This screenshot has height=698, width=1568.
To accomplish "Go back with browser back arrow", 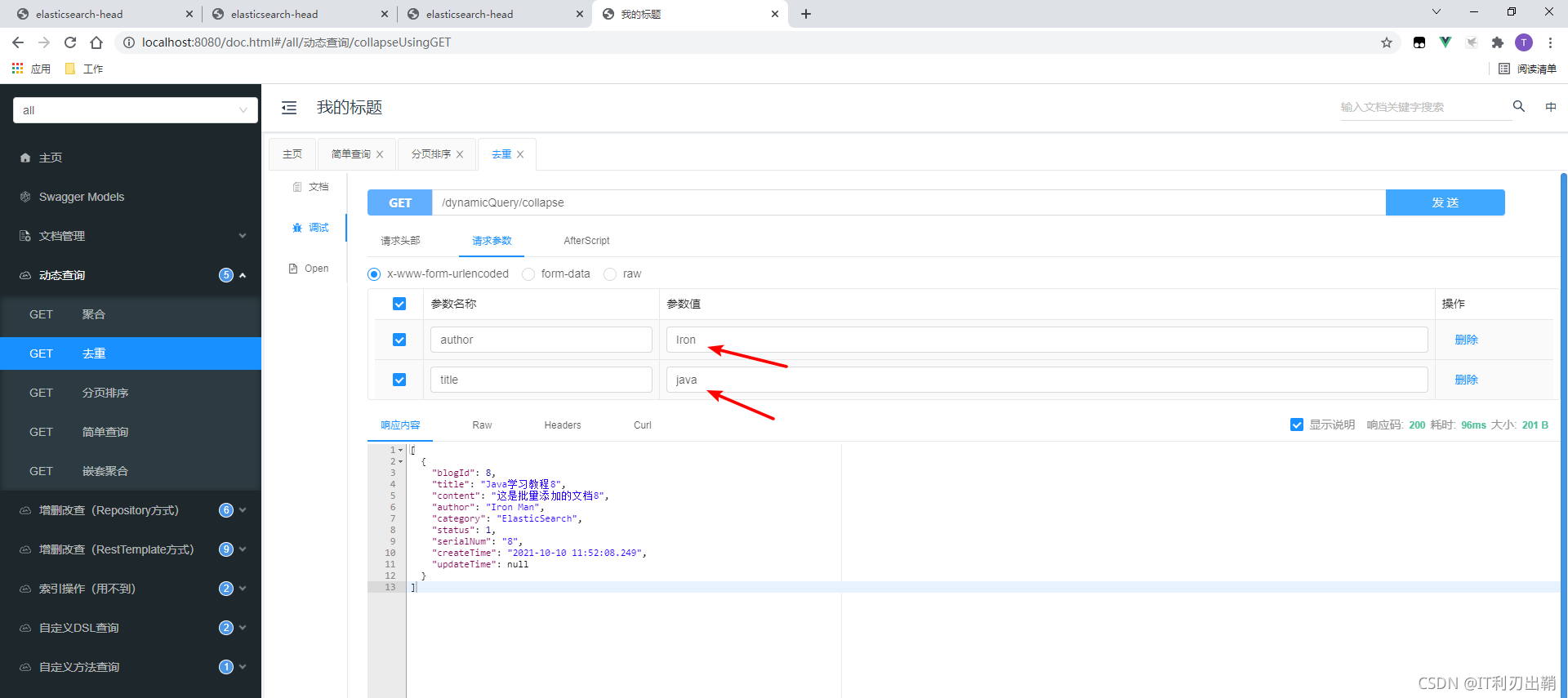I will (18, 42).
